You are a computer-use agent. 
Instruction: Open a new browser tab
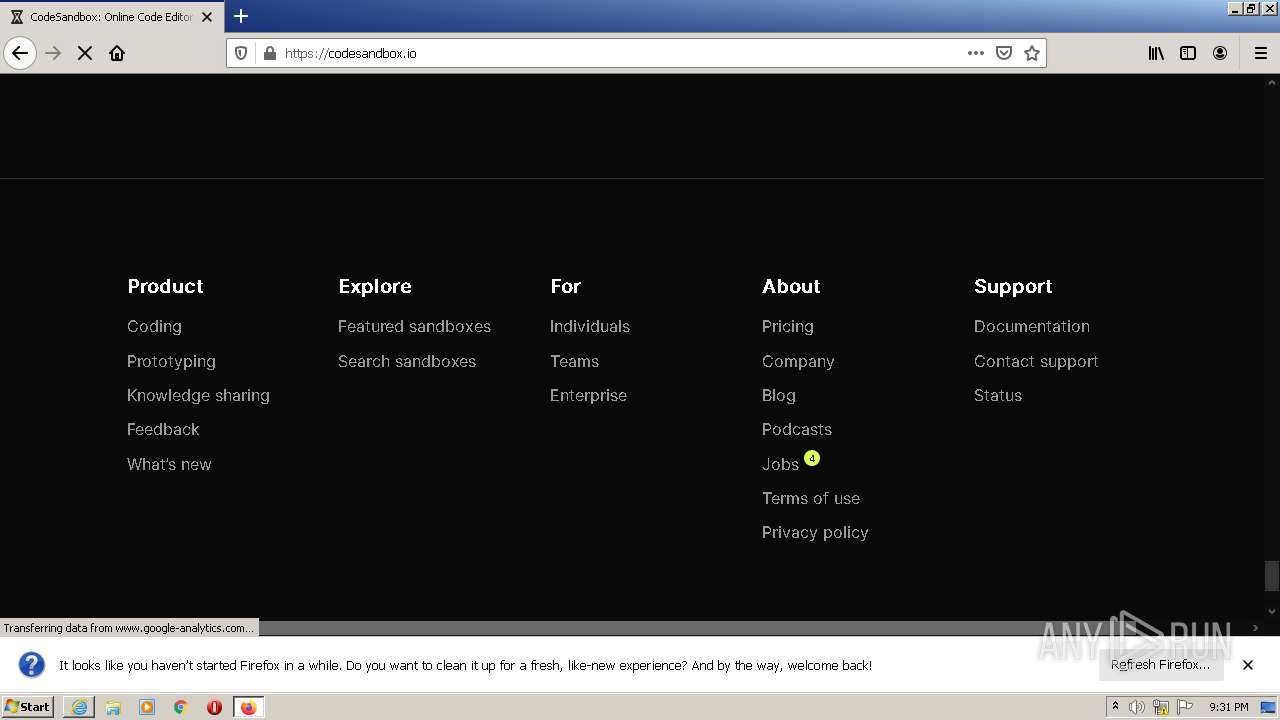click(241, 16)
